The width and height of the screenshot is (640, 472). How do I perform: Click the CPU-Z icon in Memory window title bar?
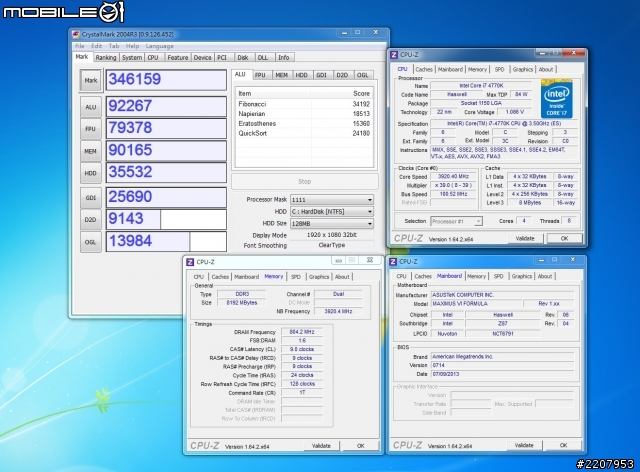[190, 262]
